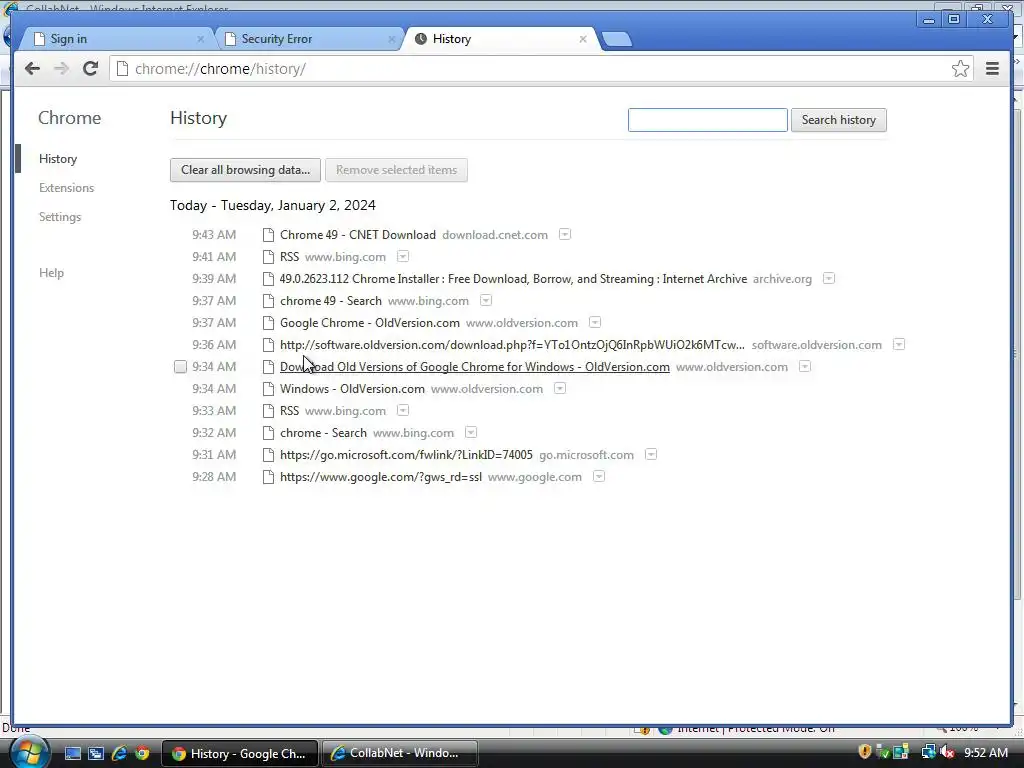Expand dropdown for www.google.com entry
Screen dimensions: 1024x768
pos(599,476)
